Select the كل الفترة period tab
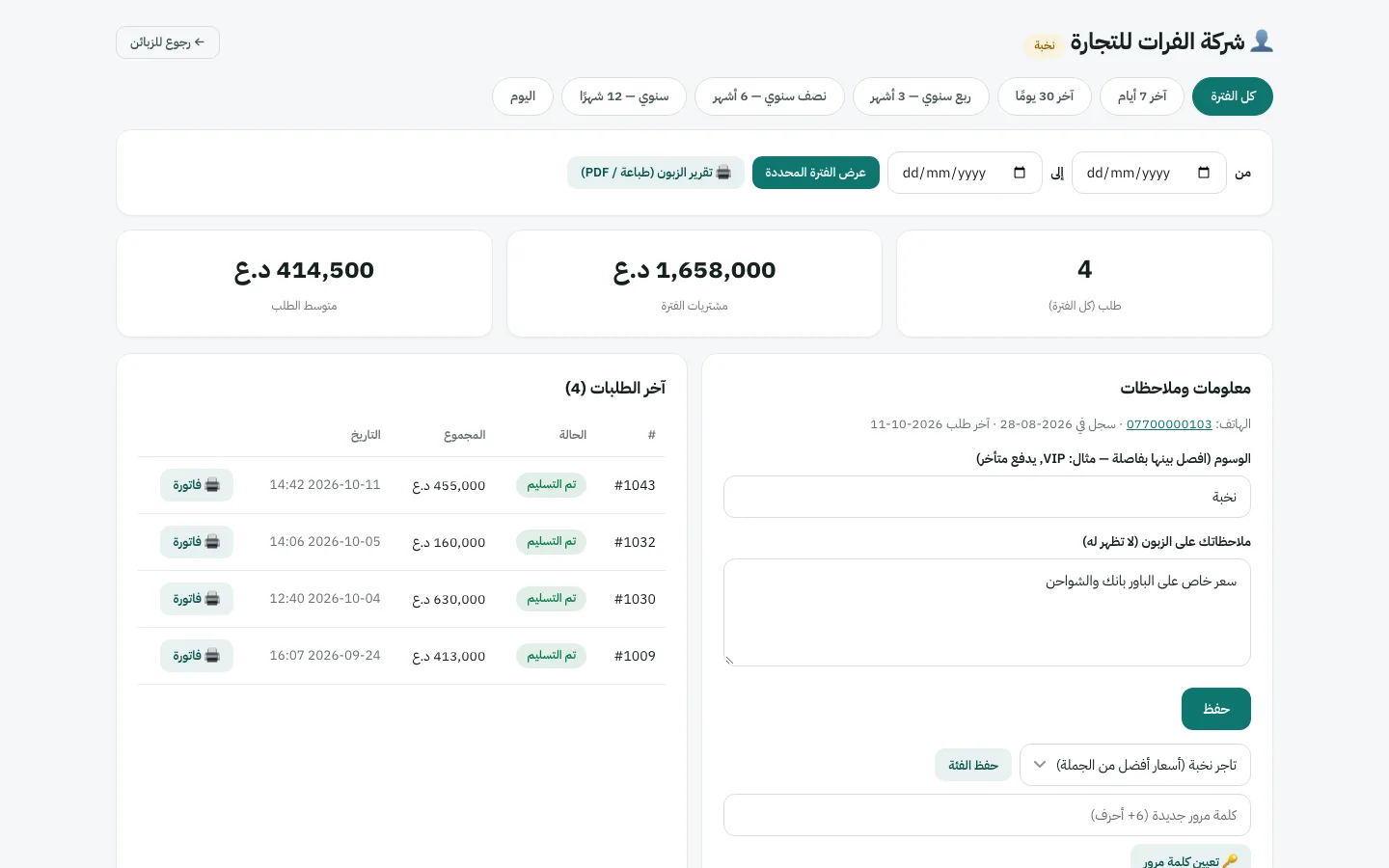This screenshot has height=868, width=1389. tap(1233, 96)
